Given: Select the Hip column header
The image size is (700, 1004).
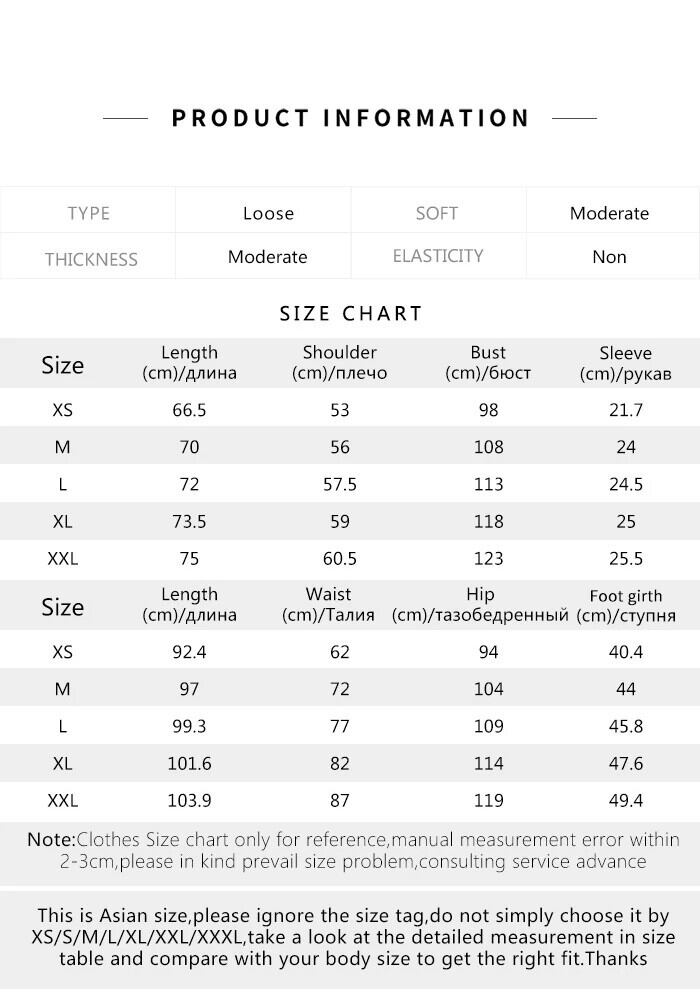Looking at the screenshot, I should coord(480,605).
